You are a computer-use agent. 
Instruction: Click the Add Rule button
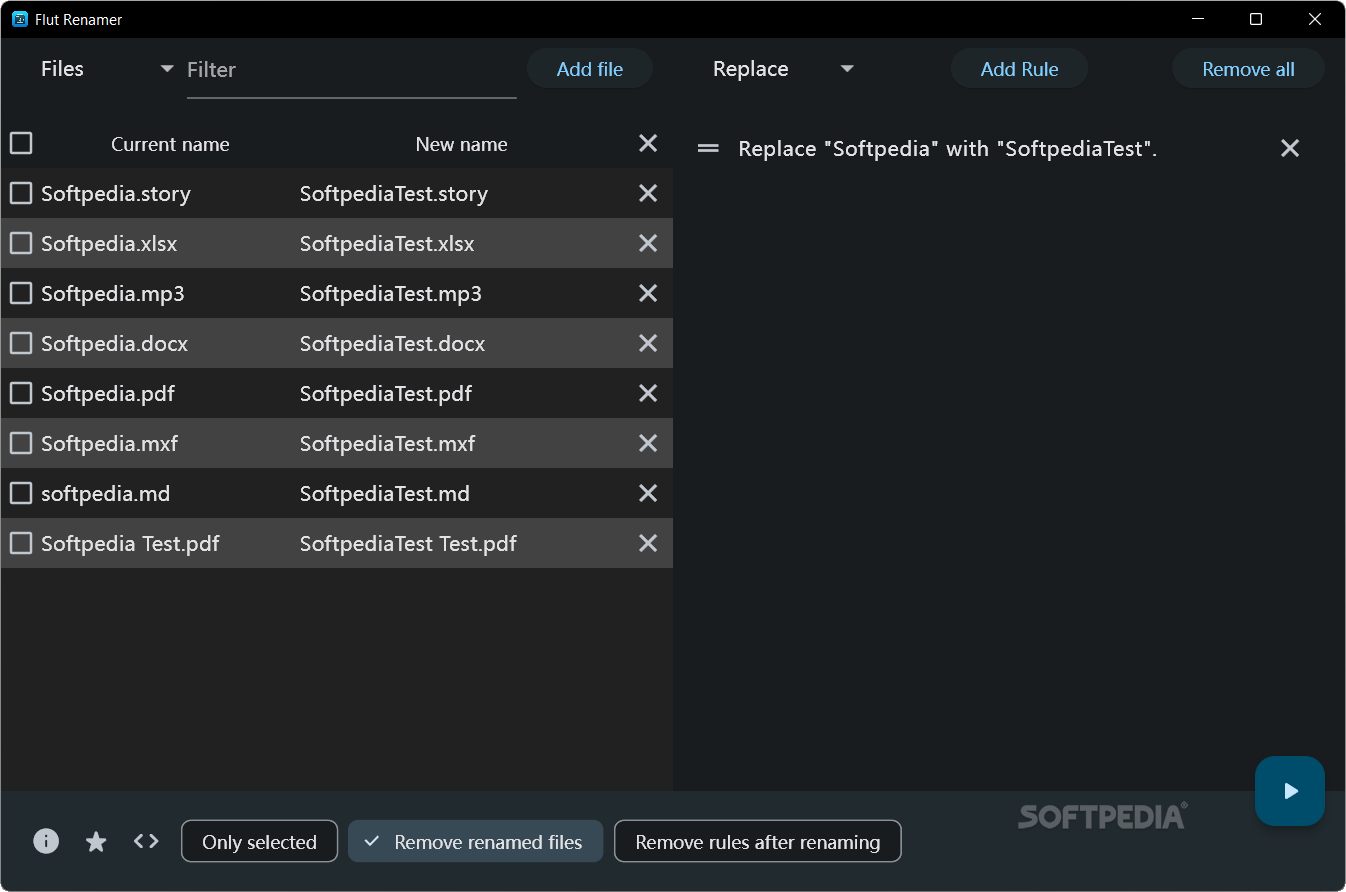tap(1019, 69)
